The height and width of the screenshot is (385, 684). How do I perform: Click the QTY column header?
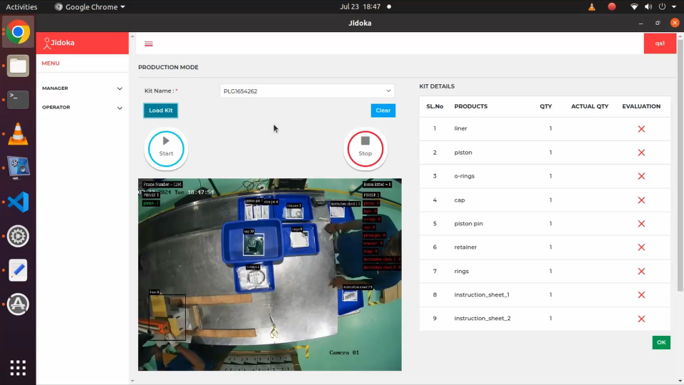pos(546,106)
